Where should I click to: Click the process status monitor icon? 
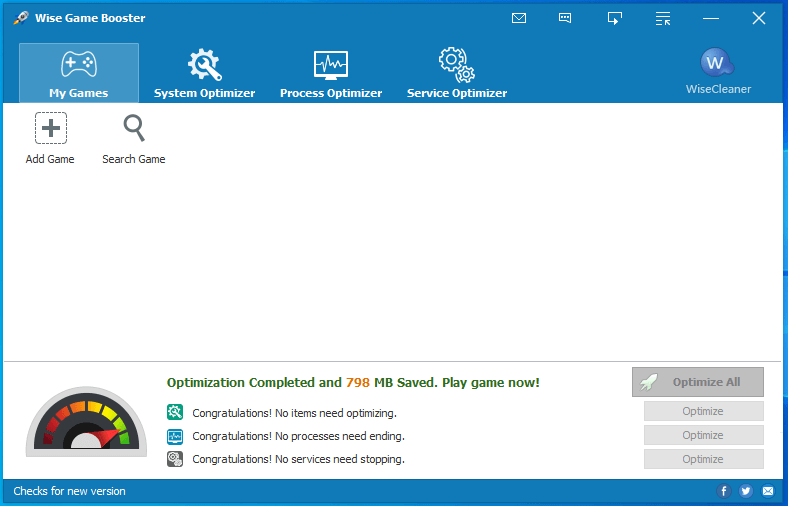coord(175,436)
